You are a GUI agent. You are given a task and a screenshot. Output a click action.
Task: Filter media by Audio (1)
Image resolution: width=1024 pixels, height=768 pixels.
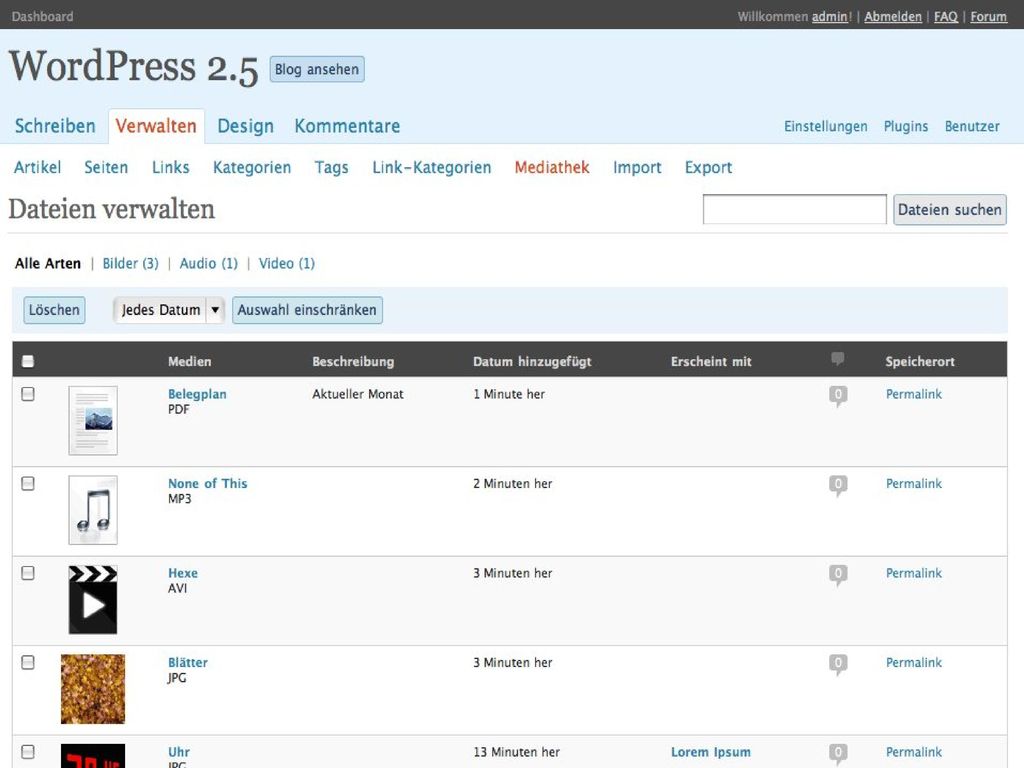click(x=208, y=263)
